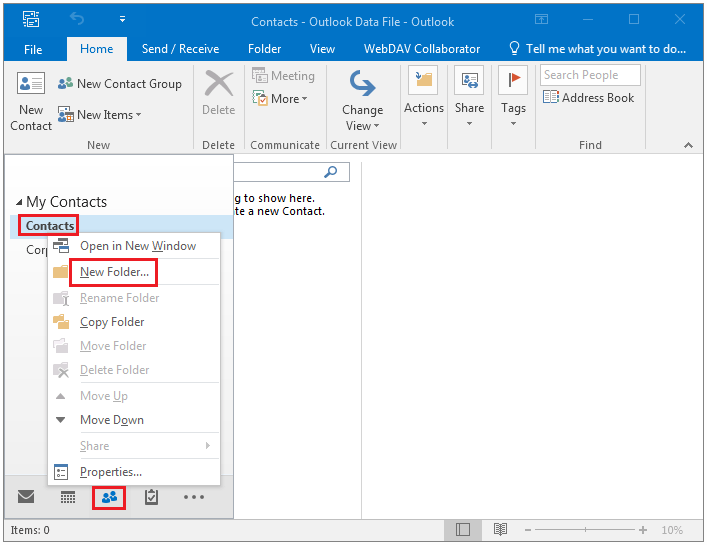The height and width of the screenshot is (545, 707).
Task: Adjust the zoom slider in status bar
Action: [x=585, y=530]
